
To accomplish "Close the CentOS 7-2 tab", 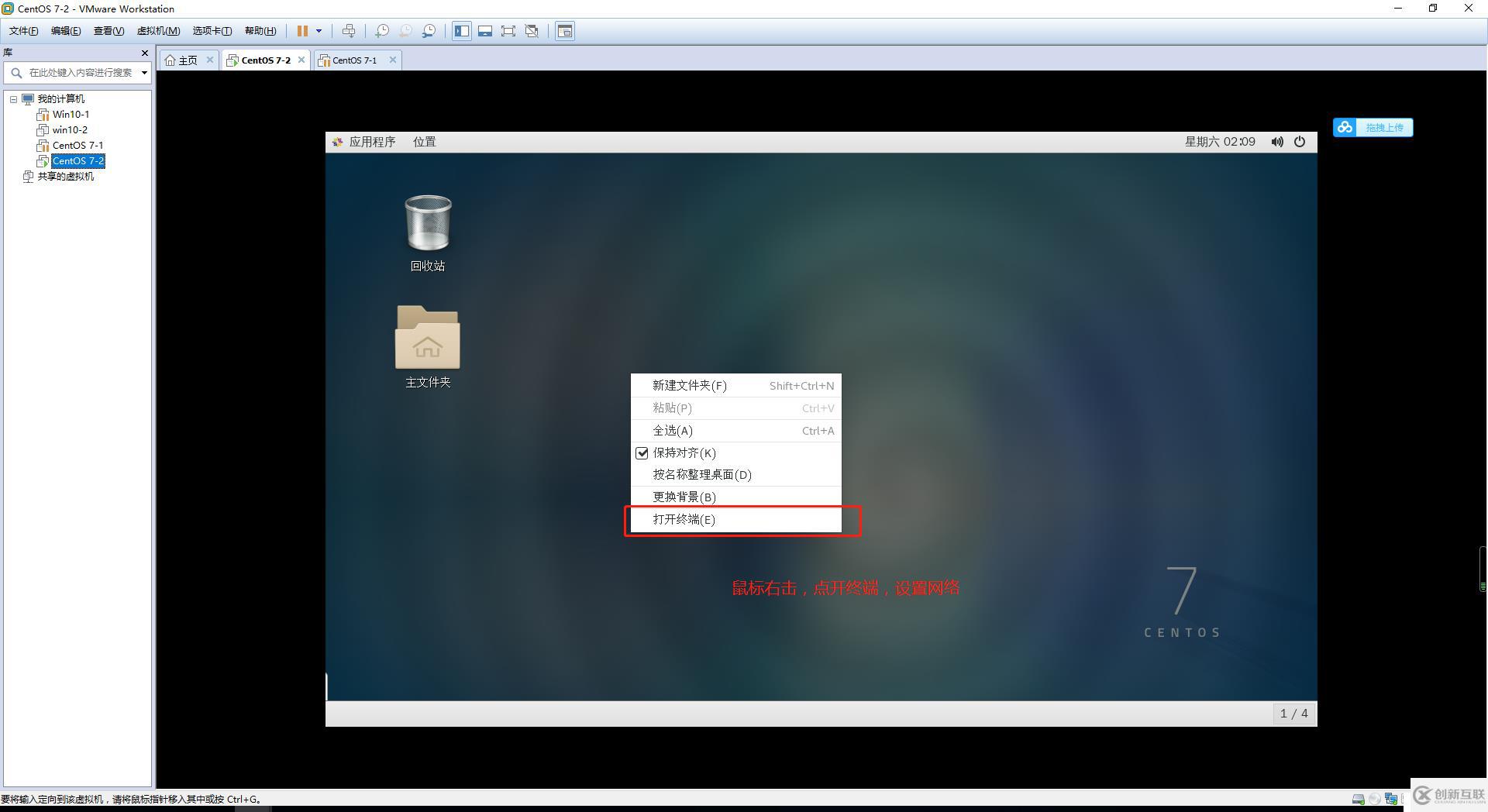I will pyautogui.click(x=301, y=60).
